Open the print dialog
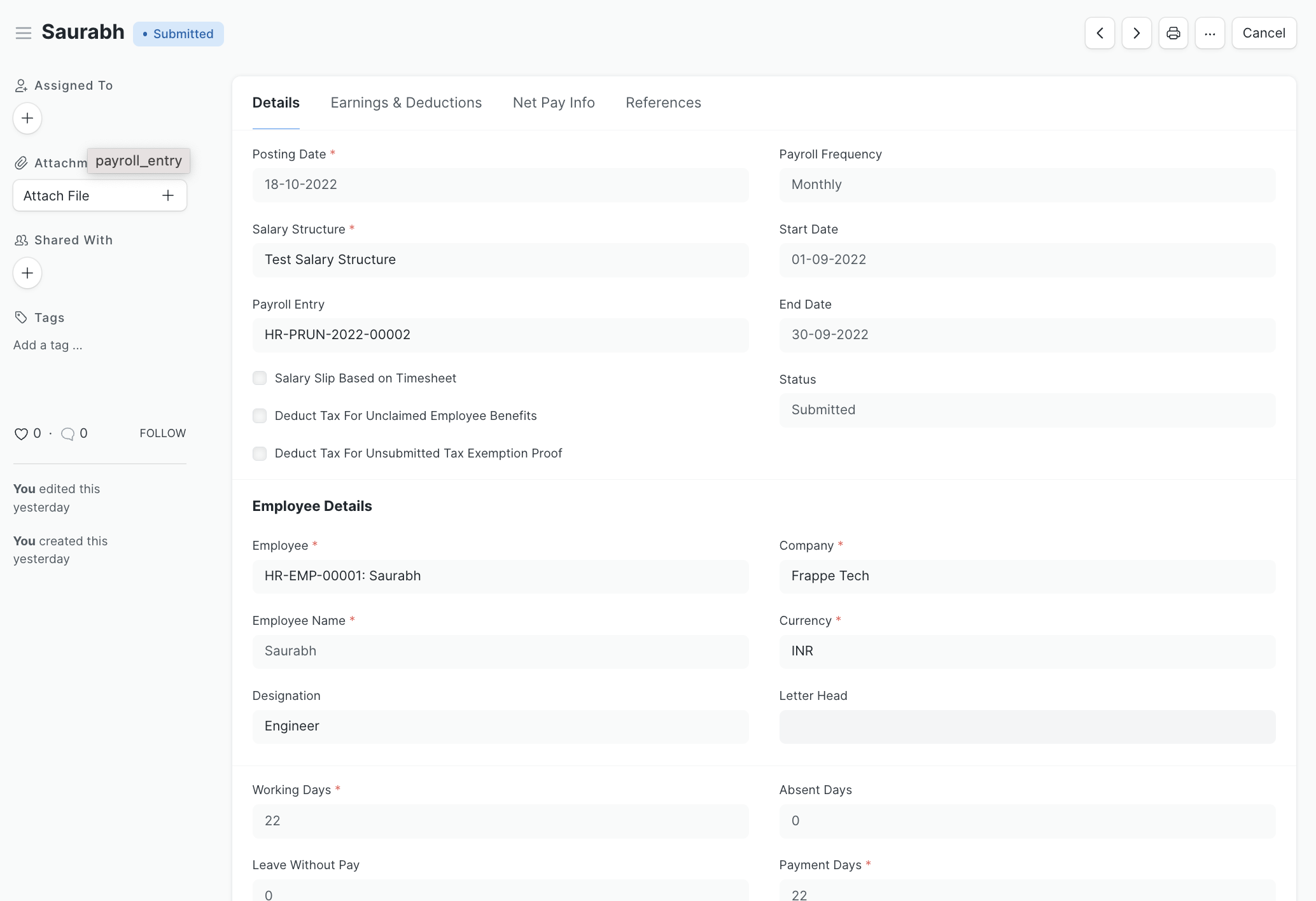 1173,32
